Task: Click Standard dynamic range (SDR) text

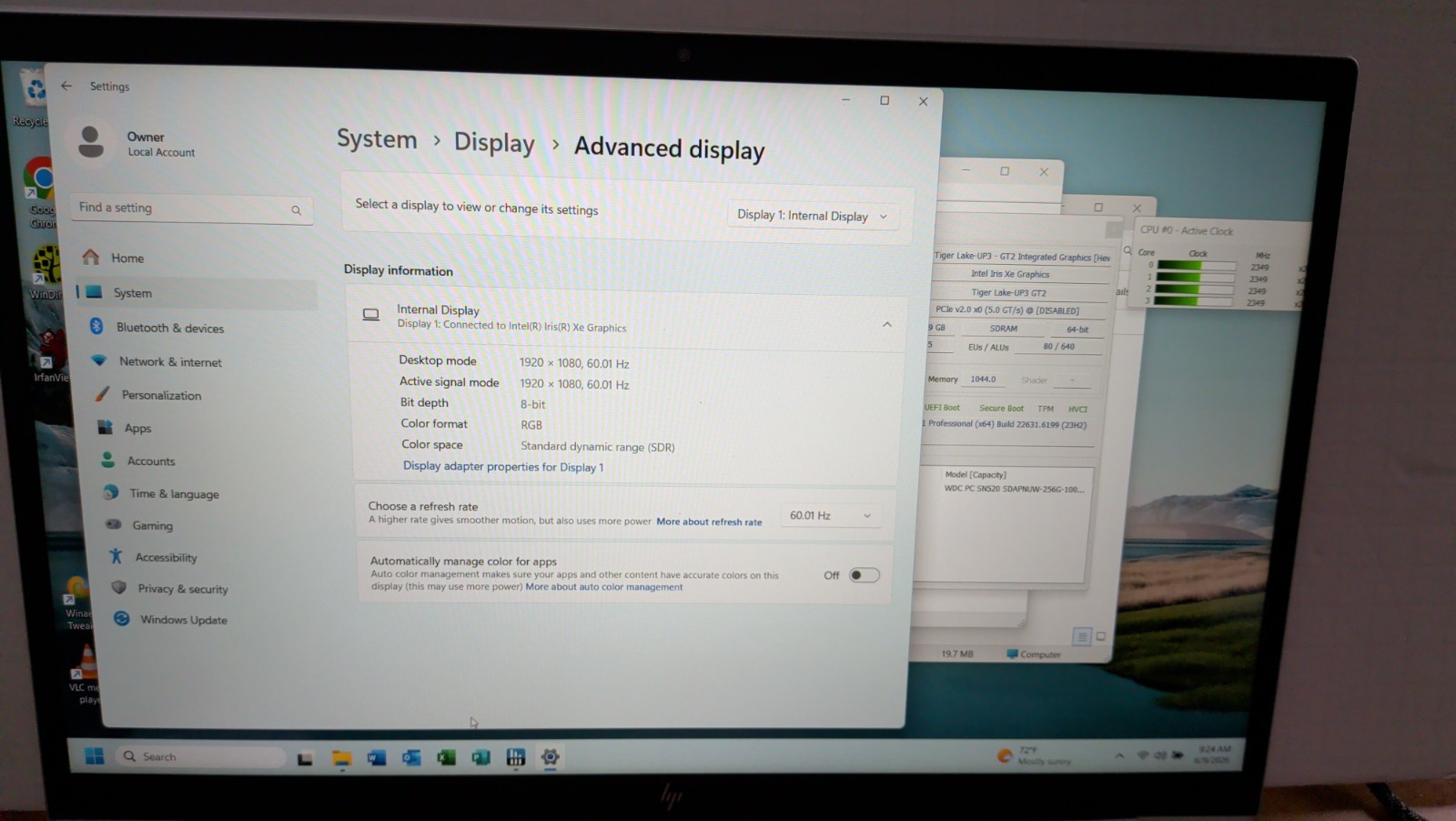Action: [598, 447]
